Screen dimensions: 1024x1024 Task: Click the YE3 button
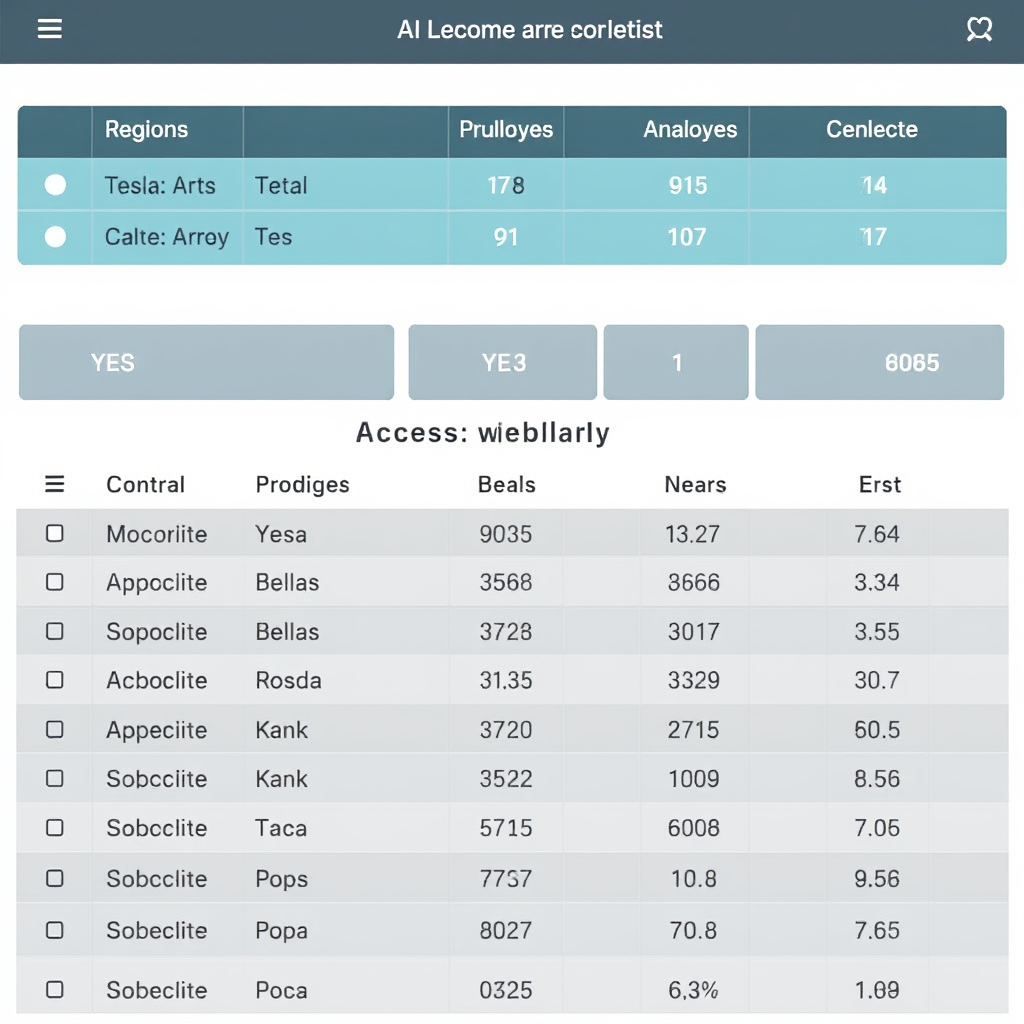503,363
